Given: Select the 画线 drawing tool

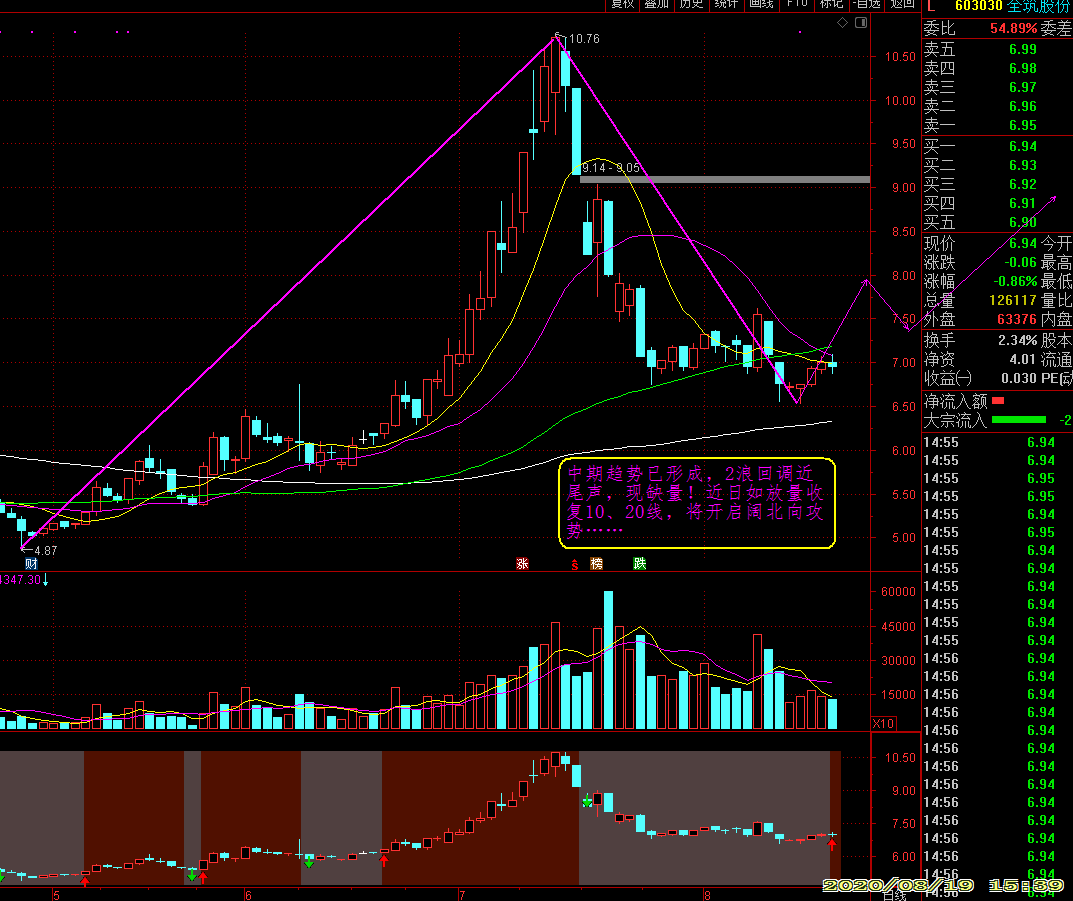Looking at the screenshot, I should tap(762, 4).
